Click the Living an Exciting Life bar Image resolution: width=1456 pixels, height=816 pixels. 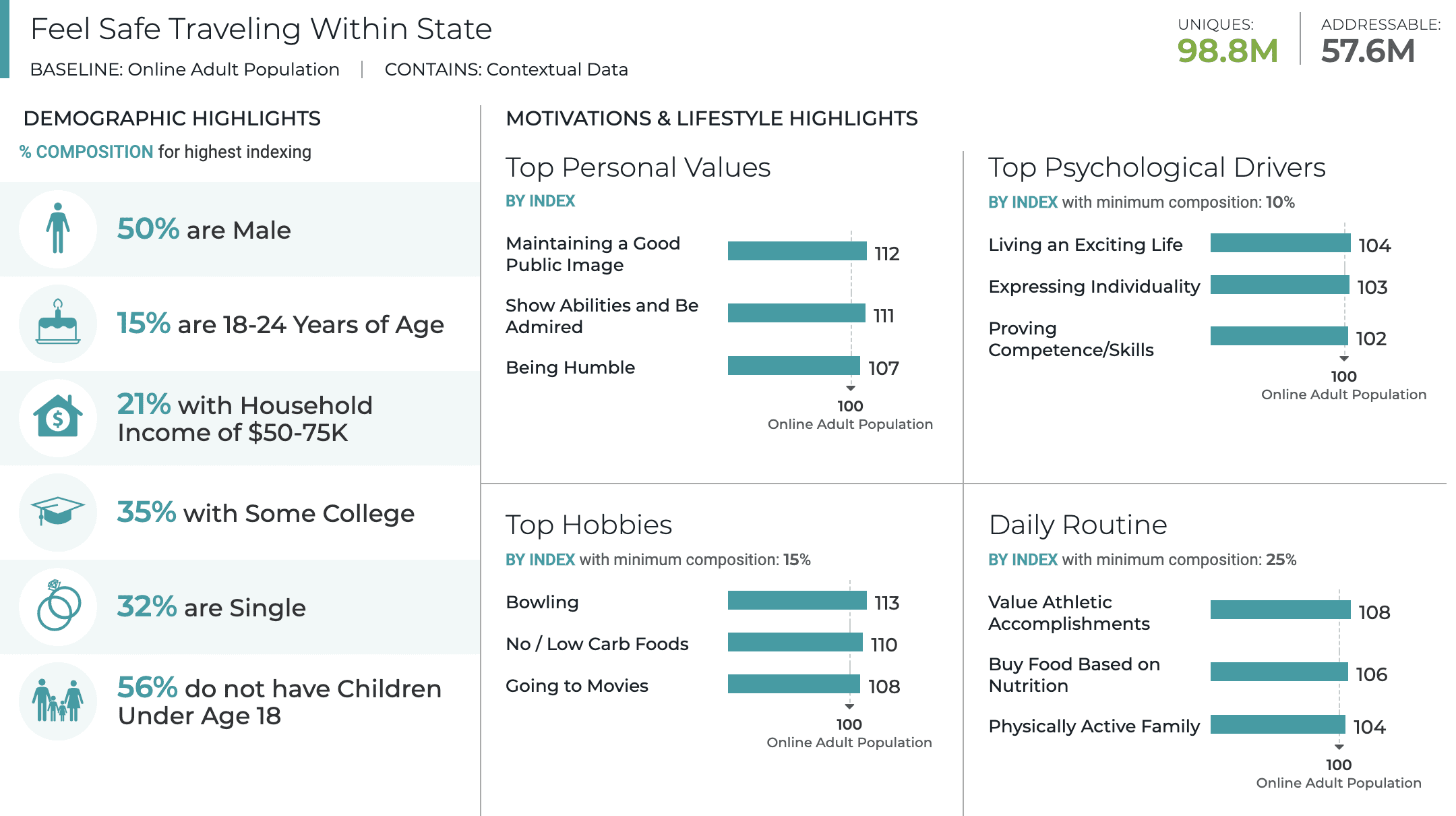coord(1280,243)
